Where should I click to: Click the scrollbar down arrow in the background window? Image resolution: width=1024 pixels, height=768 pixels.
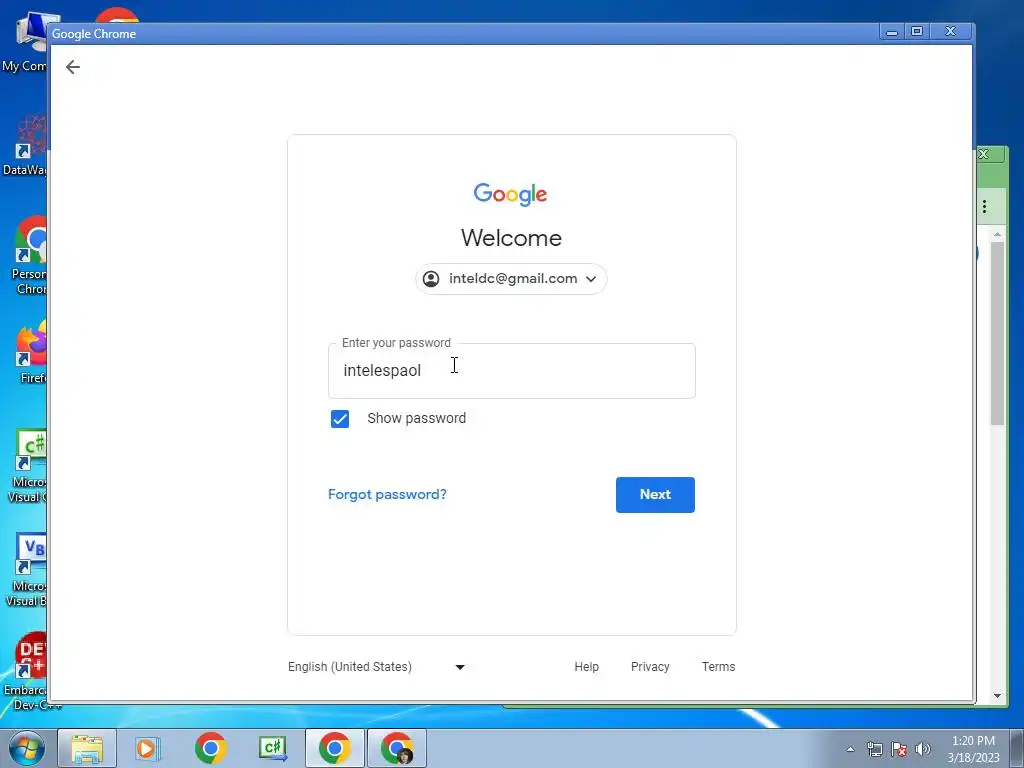pos(997,696)
